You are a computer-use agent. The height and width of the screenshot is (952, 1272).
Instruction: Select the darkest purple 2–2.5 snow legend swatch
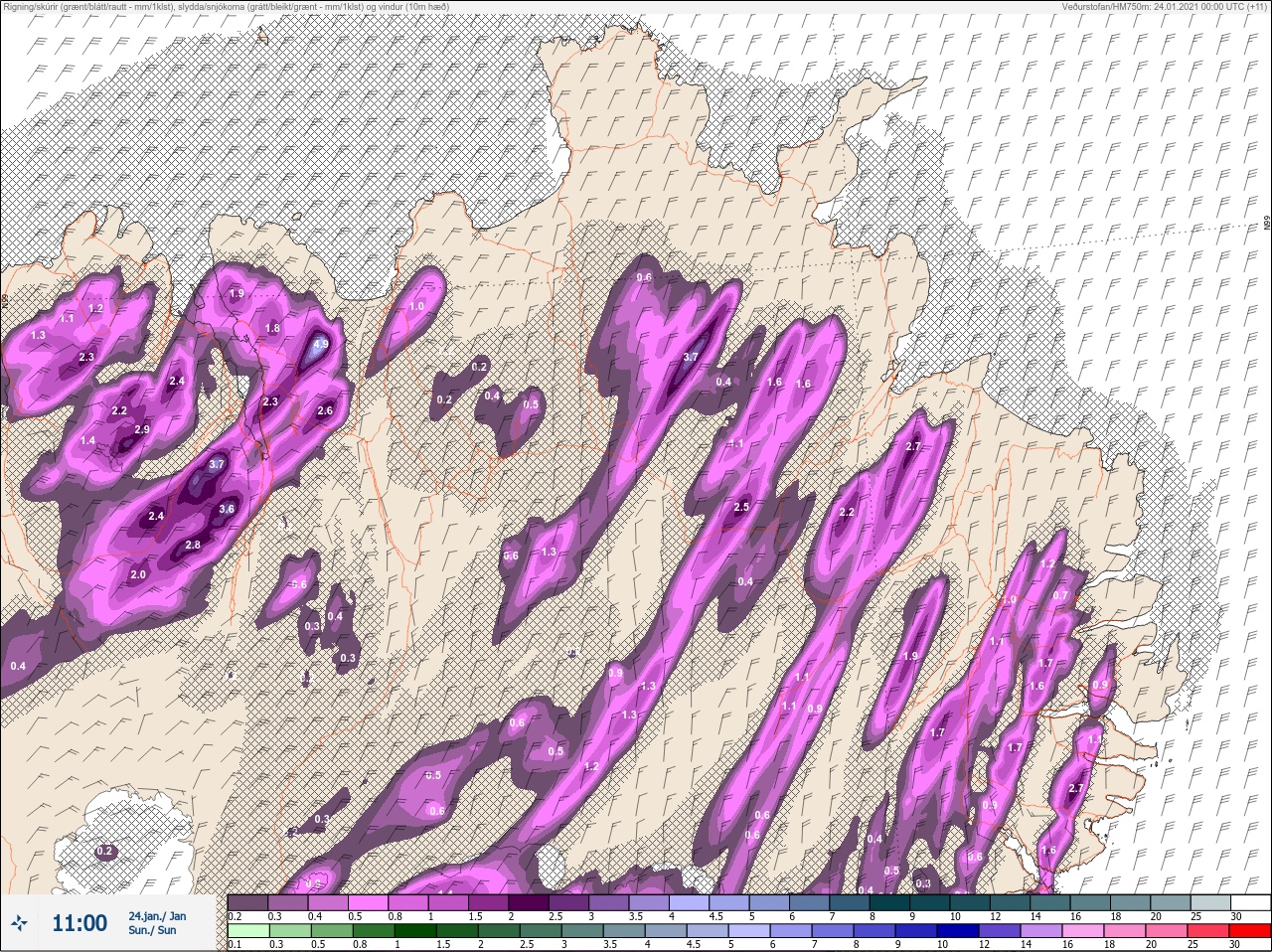point(530,902)
